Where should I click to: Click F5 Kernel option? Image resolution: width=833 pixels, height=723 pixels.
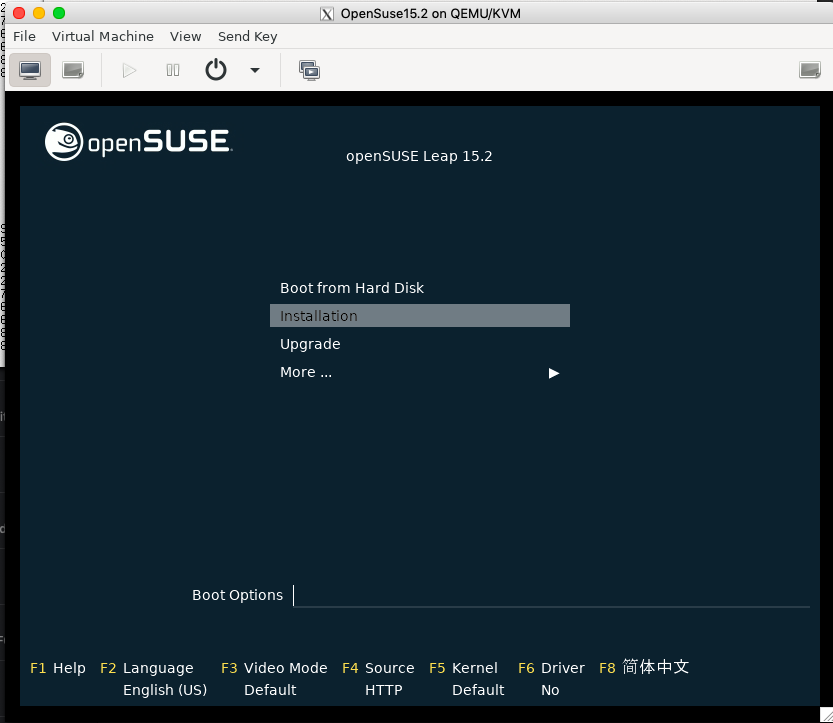point(463,668)
